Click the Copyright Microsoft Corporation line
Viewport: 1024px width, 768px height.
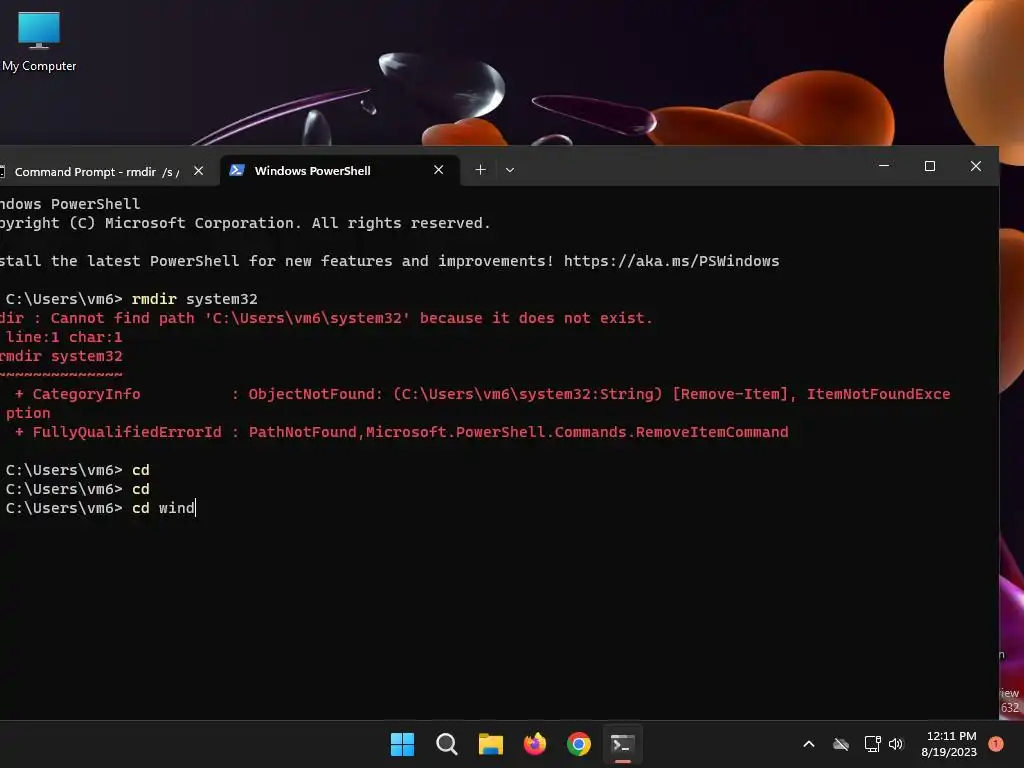pyautogui.click(x=245, y=223)
